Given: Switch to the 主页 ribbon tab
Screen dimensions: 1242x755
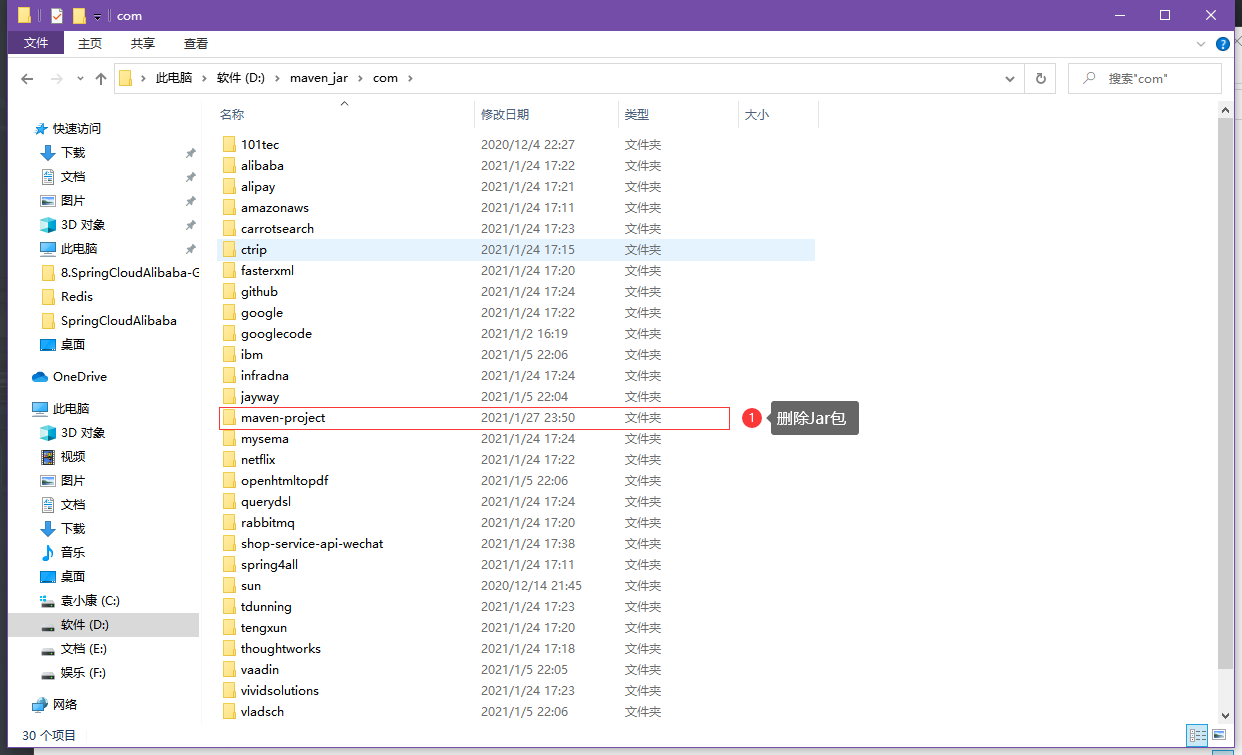Looking at the screenshot, I should pos(90,43).
